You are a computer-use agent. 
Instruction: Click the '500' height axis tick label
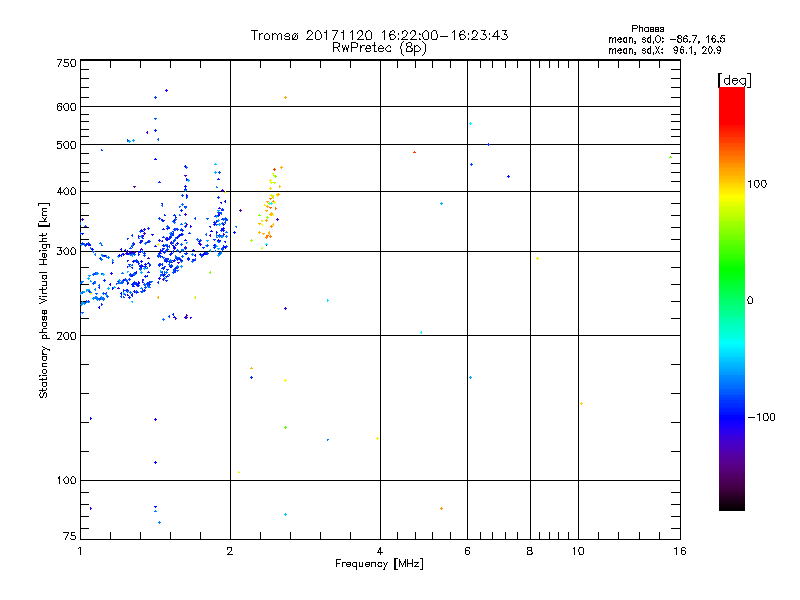(67, 145)
